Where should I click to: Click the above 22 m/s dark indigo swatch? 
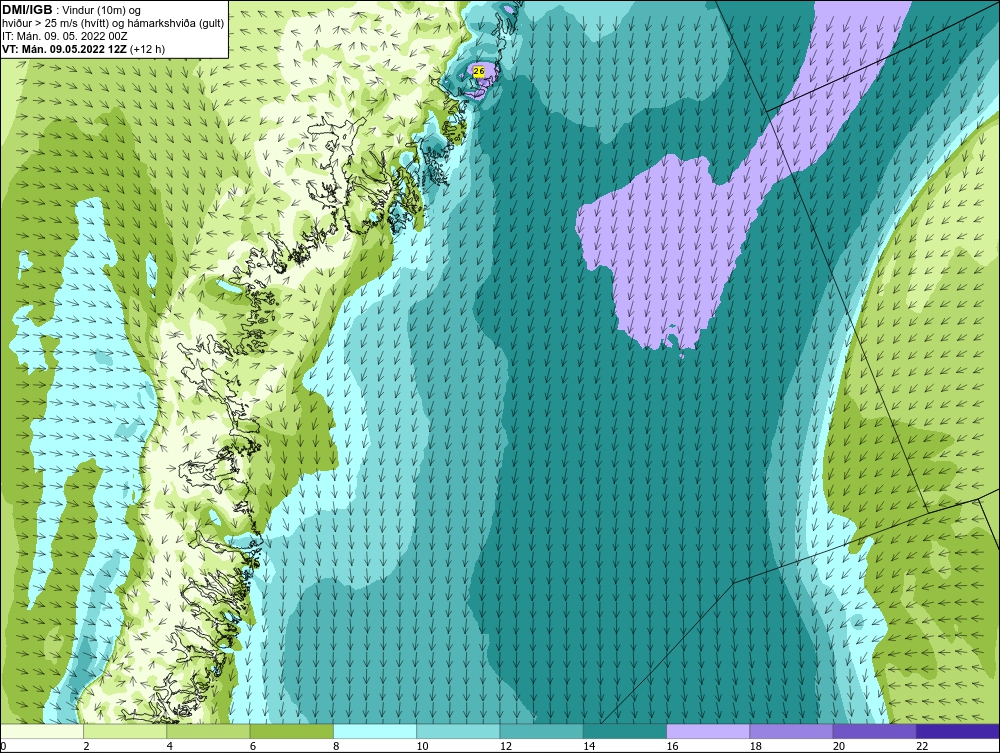click(958, 731)
